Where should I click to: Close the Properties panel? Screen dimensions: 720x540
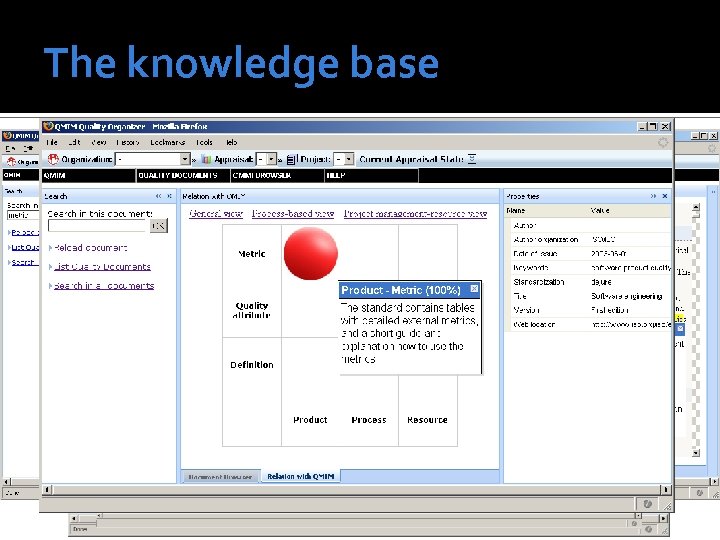coord(664,196)
